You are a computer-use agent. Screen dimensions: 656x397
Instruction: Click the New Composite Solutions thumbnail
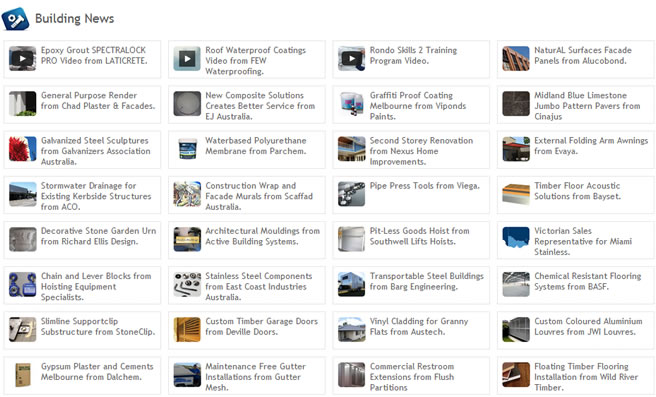click(x=187, y=104)
